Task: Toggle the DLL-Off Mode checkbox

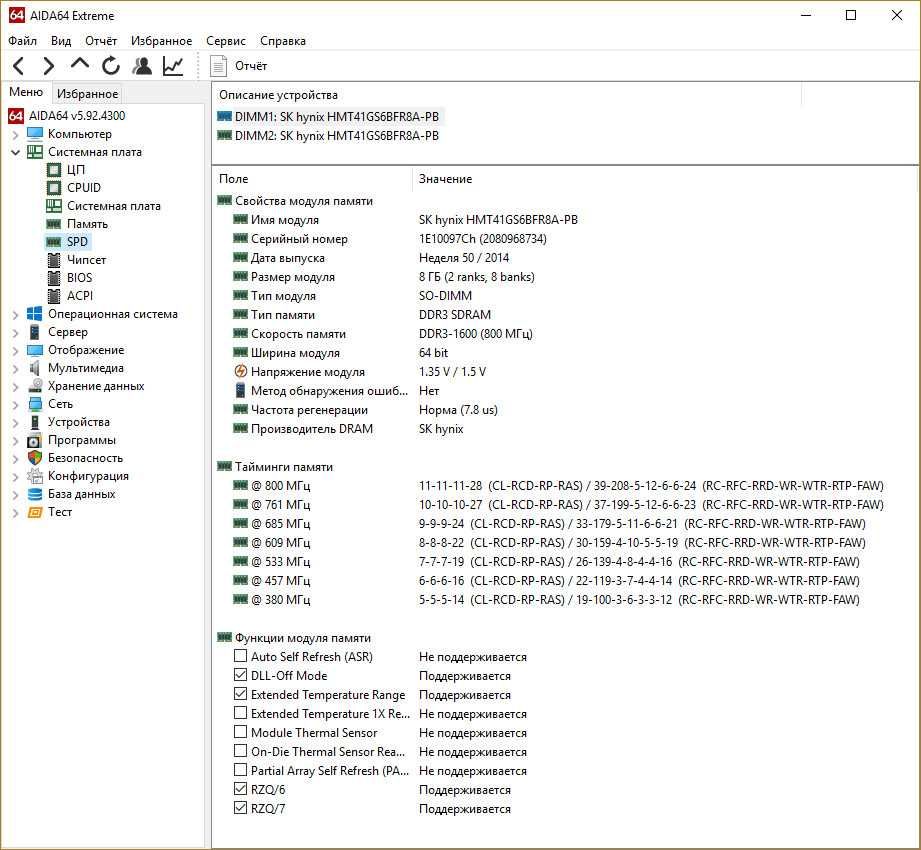Action: pyautogui.click(x=240, y=674)
